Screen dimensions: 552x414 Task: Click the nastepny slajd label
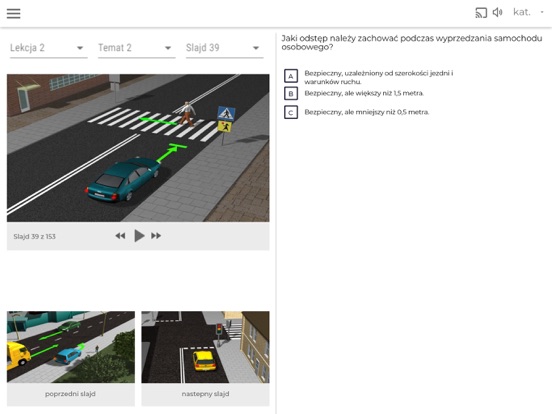point(206,394)
